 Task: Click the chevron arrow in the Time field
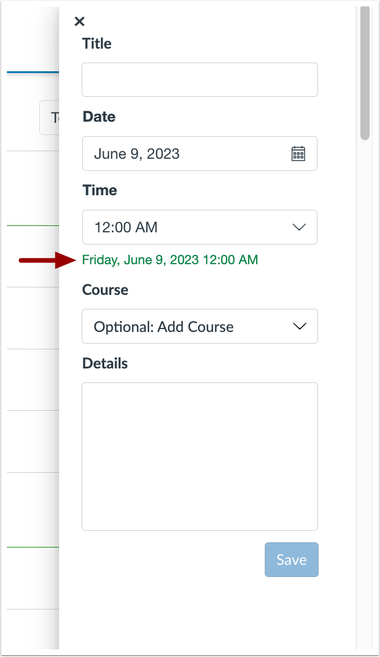click(x=299, y=227)
